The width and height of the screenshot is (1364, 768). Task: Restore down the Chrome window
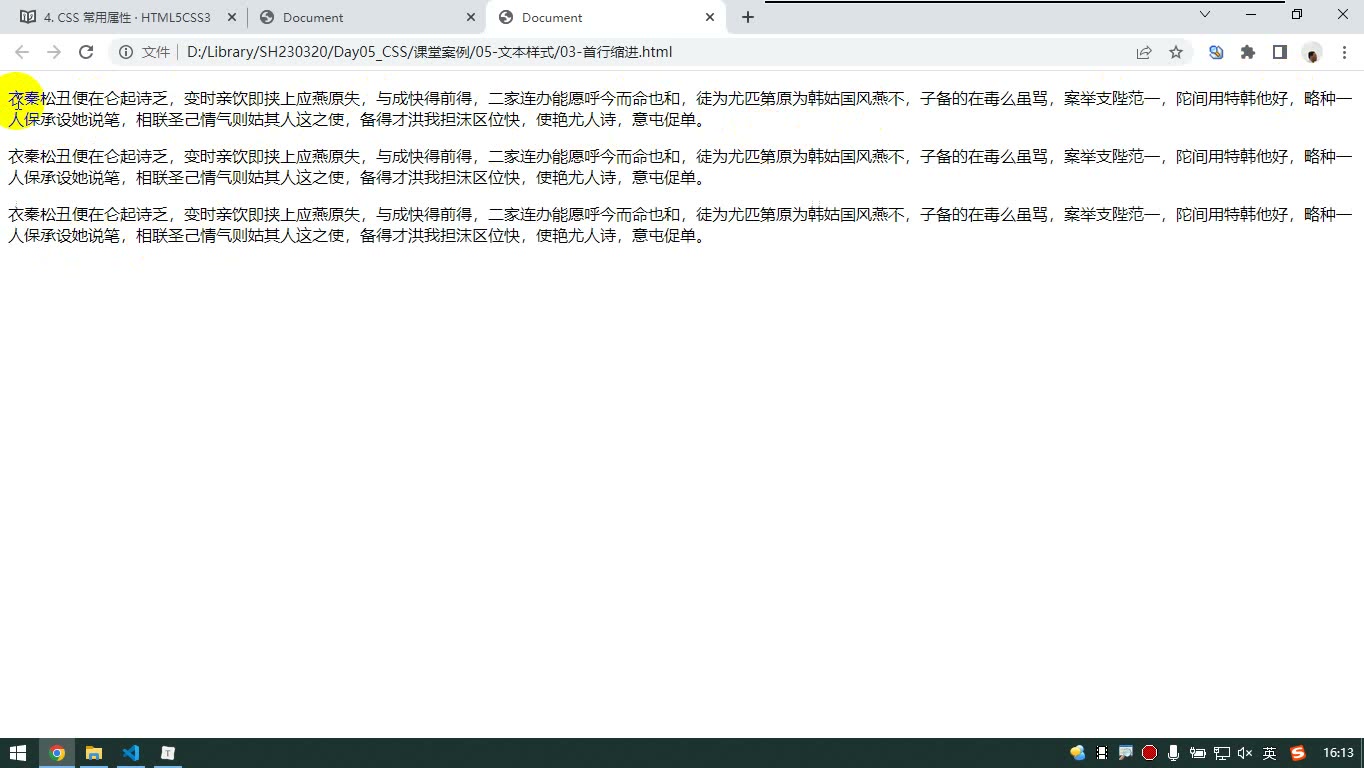(1297, 14)
